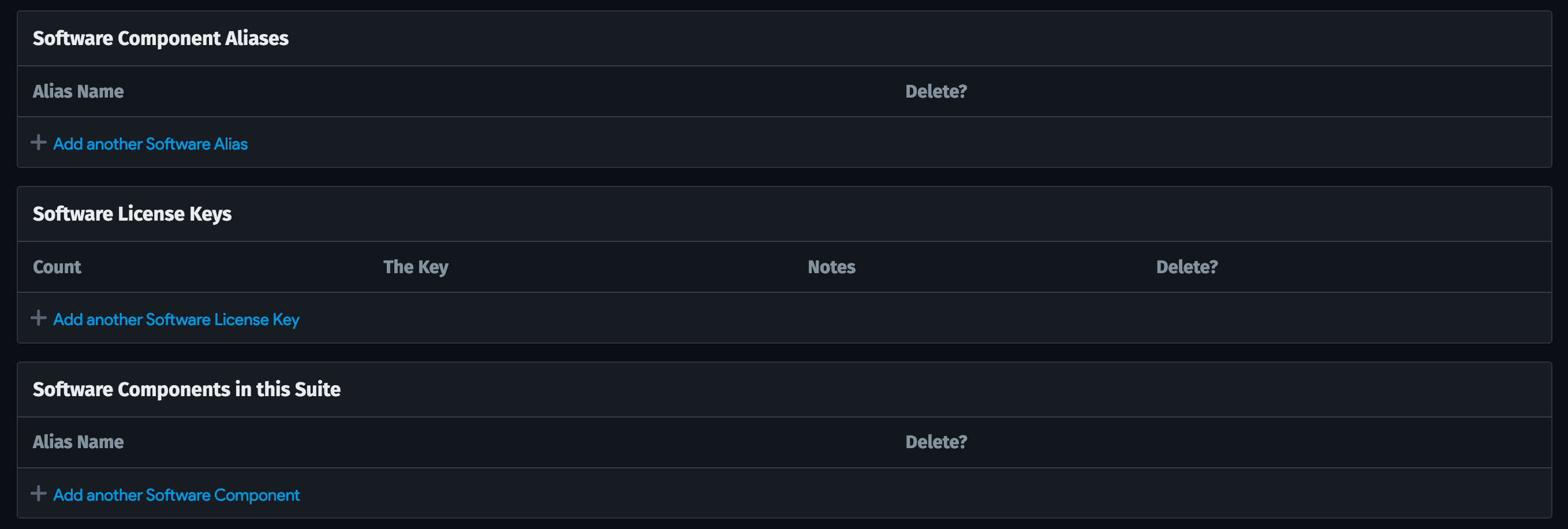1568x529 pixels.
Task: Click the plus icon beside Add another Software Alias
Action: click(38, 143)
